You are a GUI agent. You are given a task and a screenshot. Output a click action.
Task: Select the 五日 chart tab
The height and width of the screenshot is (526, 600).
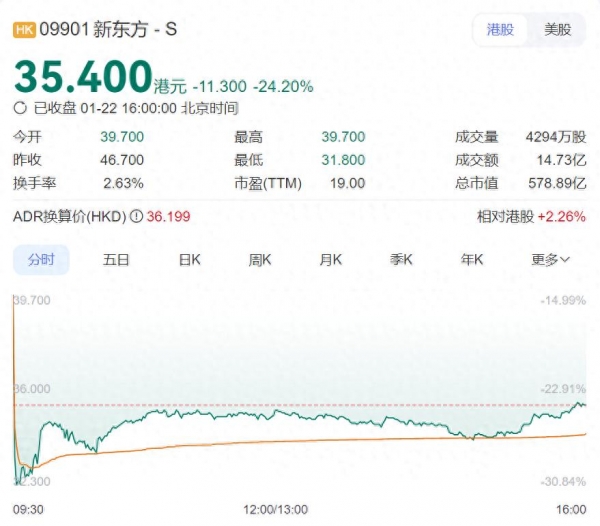pyautogui.click(x=116, y=260)
